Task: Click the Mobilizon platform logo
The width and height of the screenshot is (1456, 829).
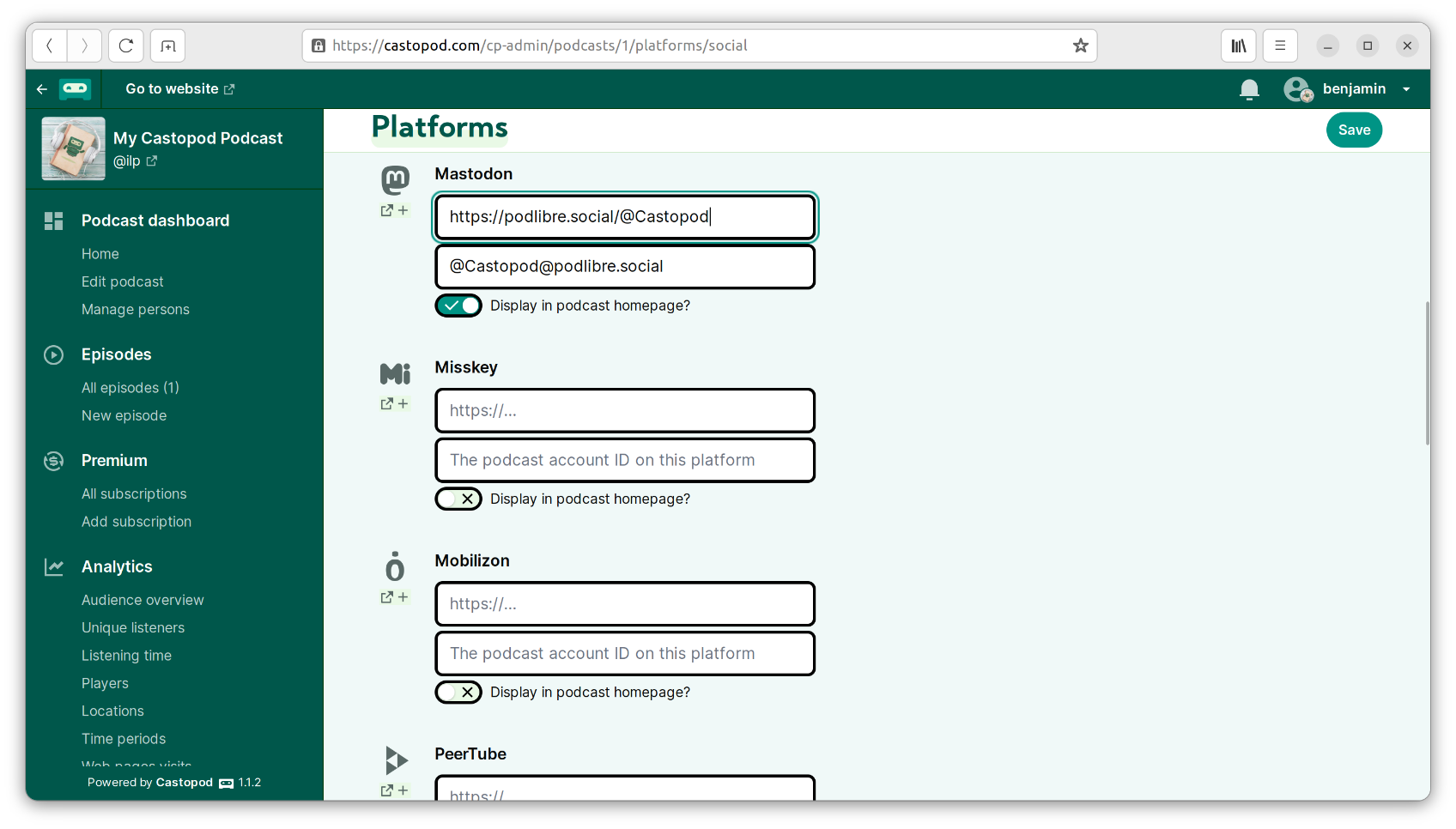Action: pos(395,566)
